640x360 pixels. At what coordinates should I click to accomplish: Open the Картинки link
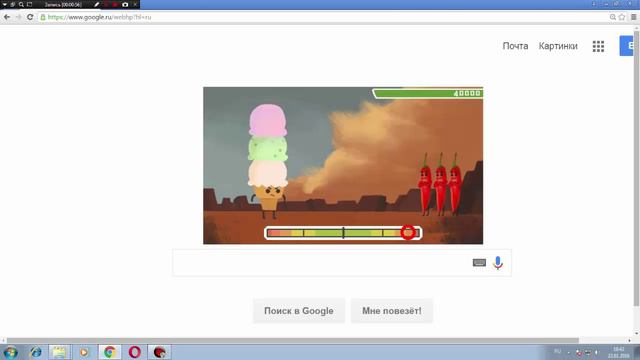coord(558,46)
